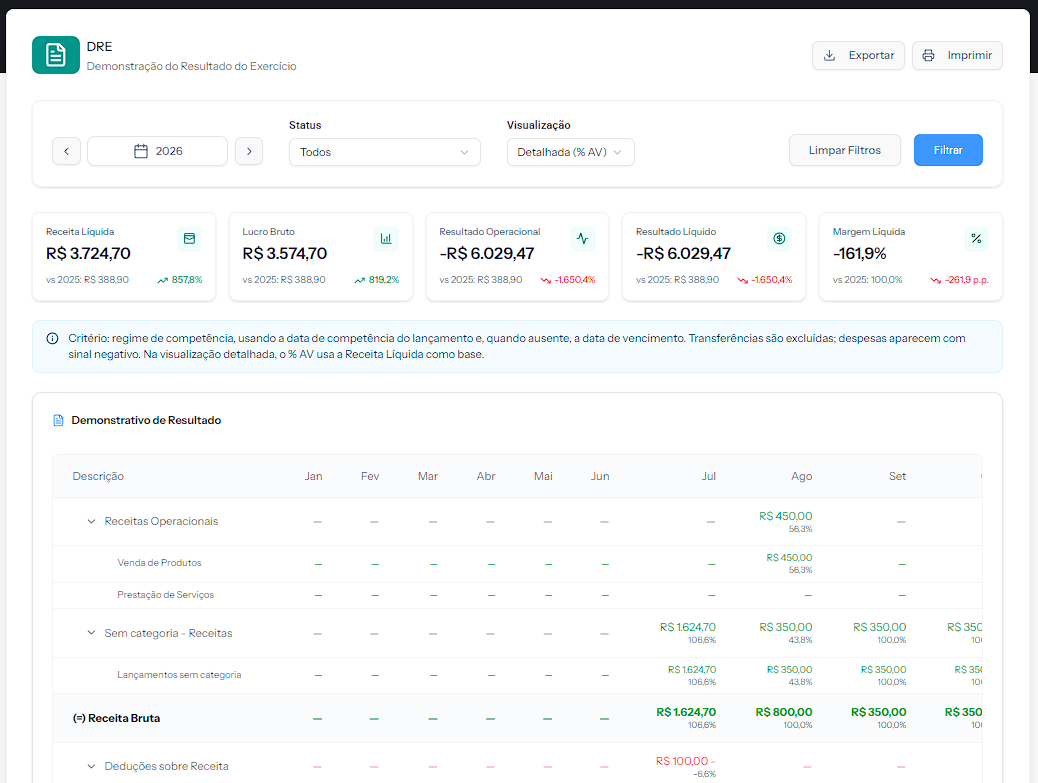This screenshot has width=1038, height=783.
Task: Click the blue Filtrar button
Action: pyautogui.click(x=948, y=150)
